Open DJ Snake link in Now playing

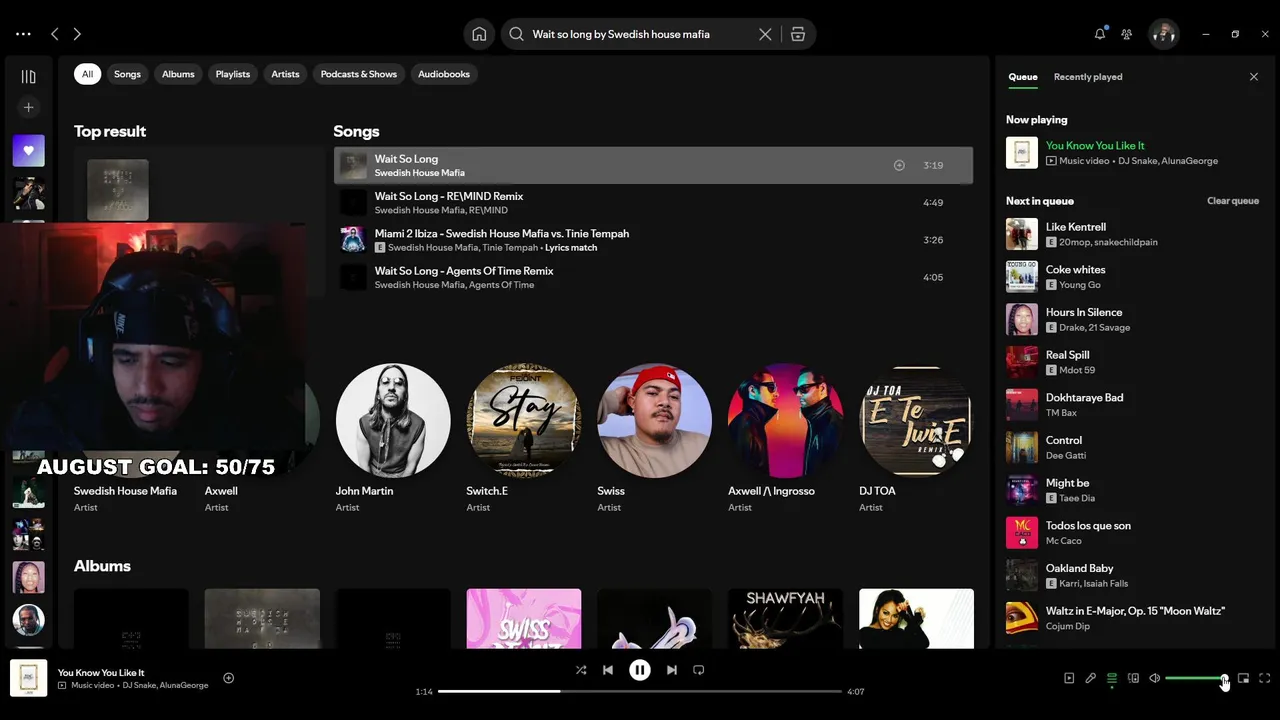click(x=1137, y=161)
